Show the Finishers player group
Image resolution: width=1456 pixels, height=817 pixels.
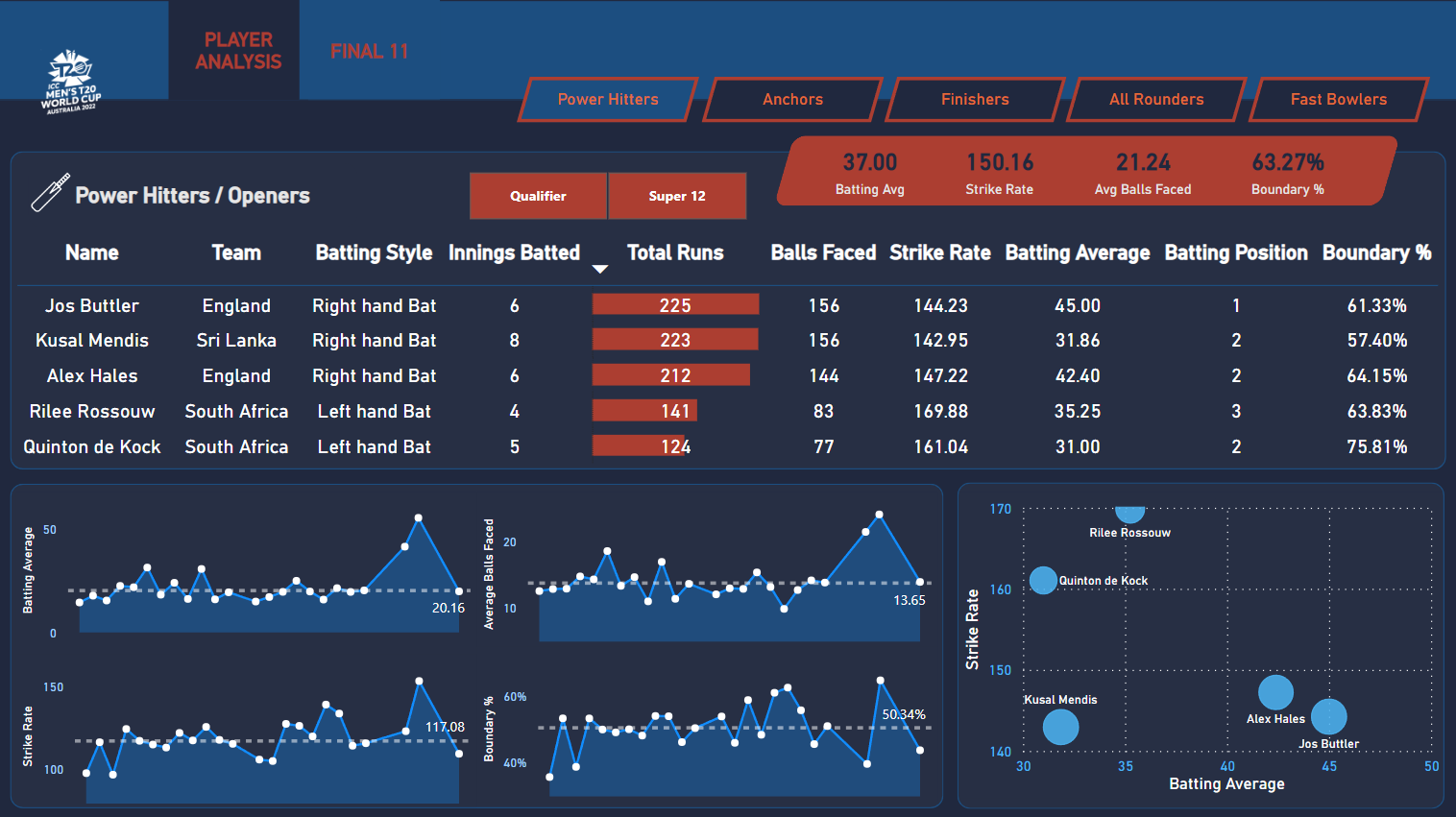point(975,100)
